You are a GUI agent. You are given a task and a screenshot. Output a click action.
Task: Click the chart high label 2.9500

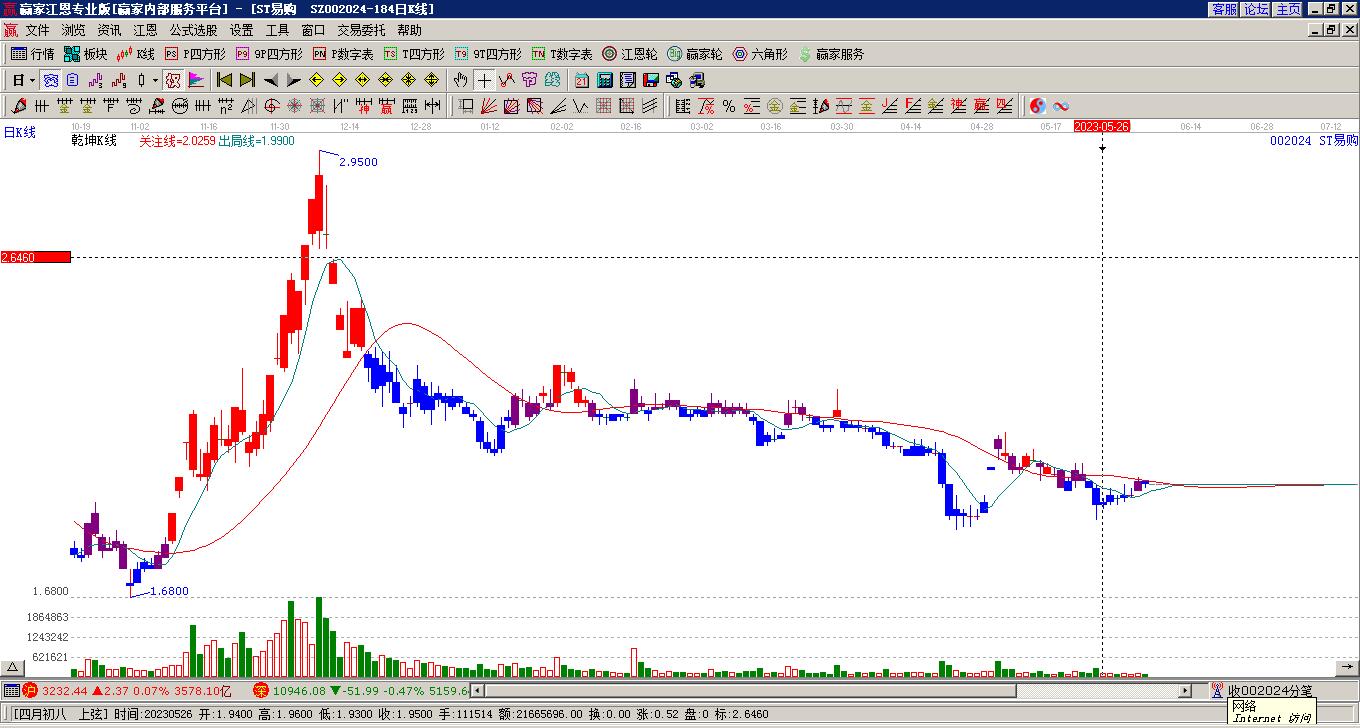click(359, 162)
